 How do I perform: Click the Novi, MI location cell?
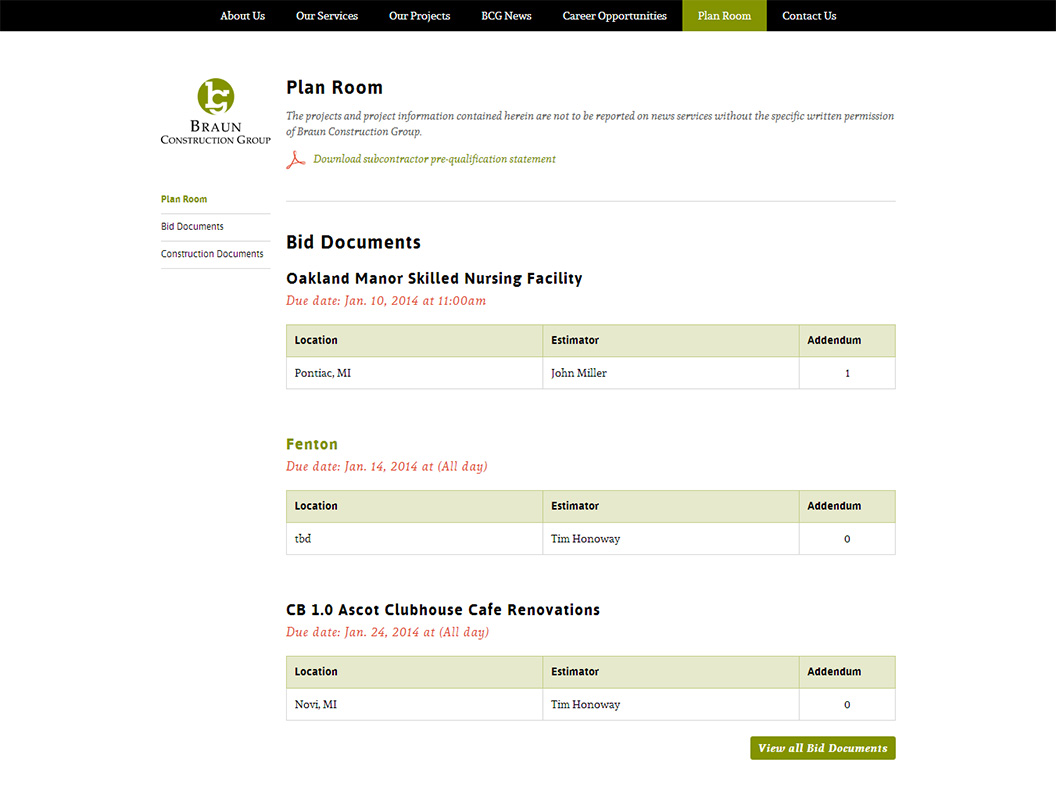(x=316, y=705)
